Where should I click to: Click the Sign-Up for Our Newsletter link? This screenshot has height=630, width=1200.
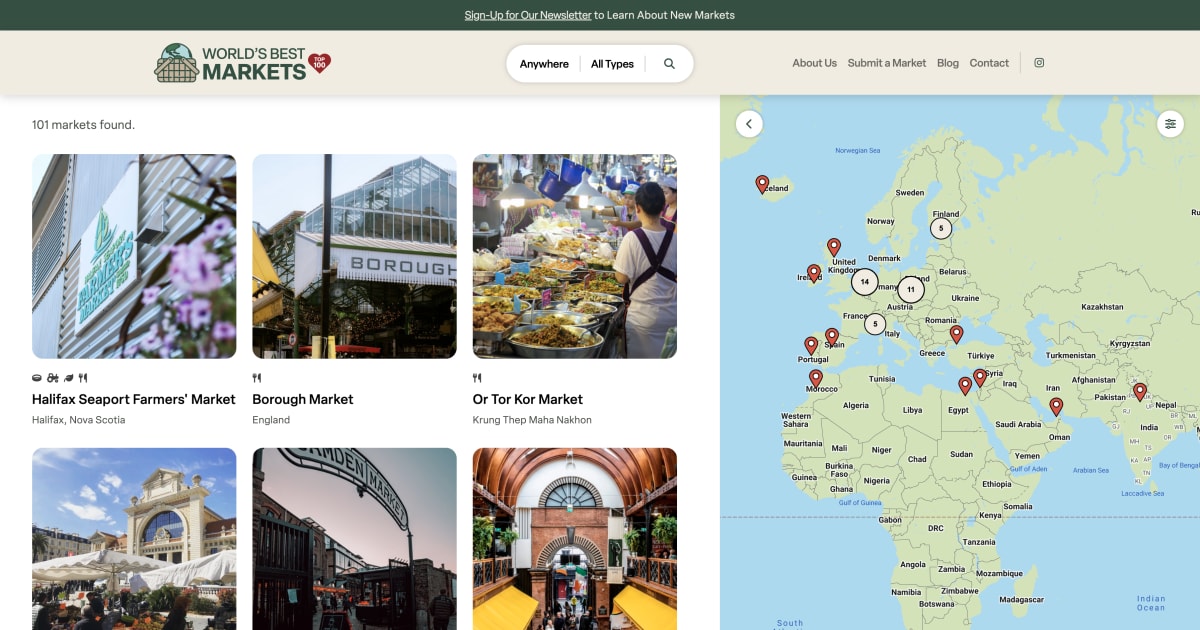tap(528, 14)
